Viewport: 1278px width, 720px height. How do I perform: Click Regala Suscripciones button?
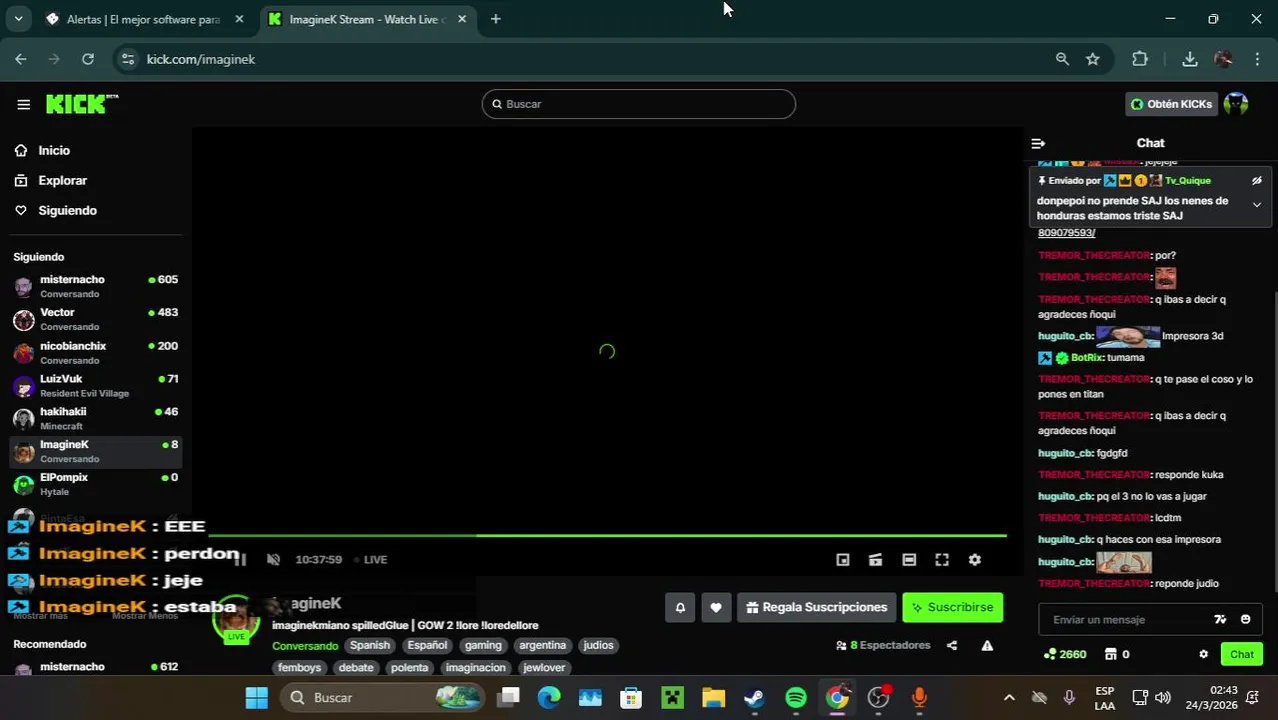[x=817, y=607]
